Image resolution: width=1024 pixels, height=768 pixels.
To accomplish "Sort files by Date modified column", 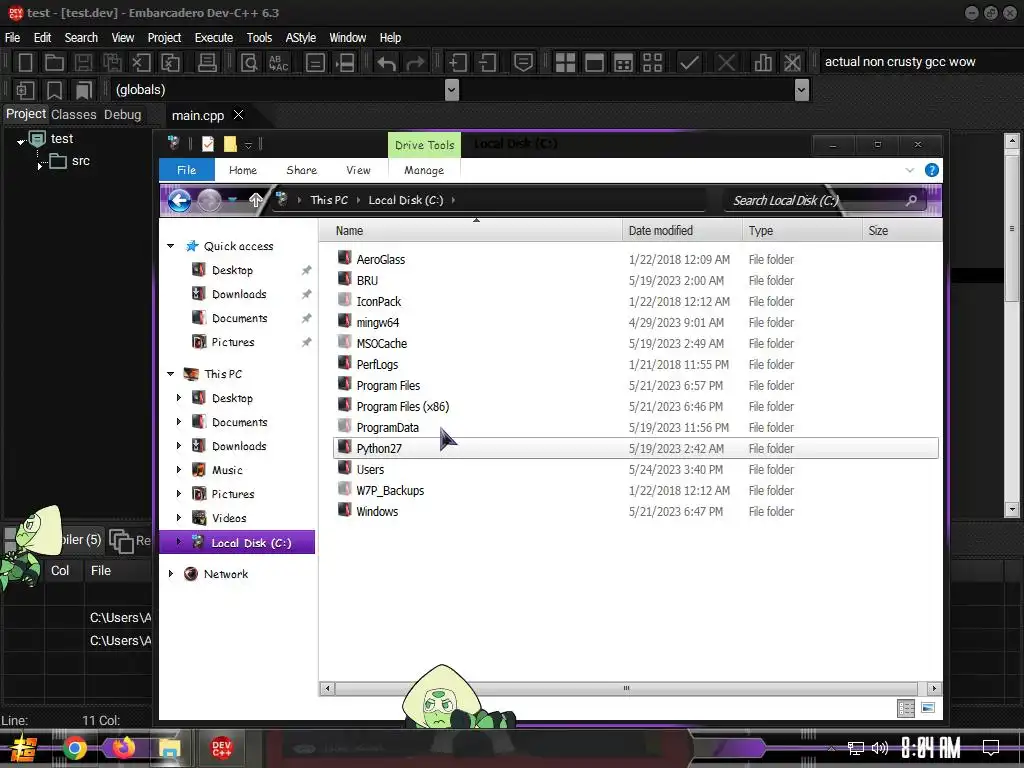I will click(681, 231).
